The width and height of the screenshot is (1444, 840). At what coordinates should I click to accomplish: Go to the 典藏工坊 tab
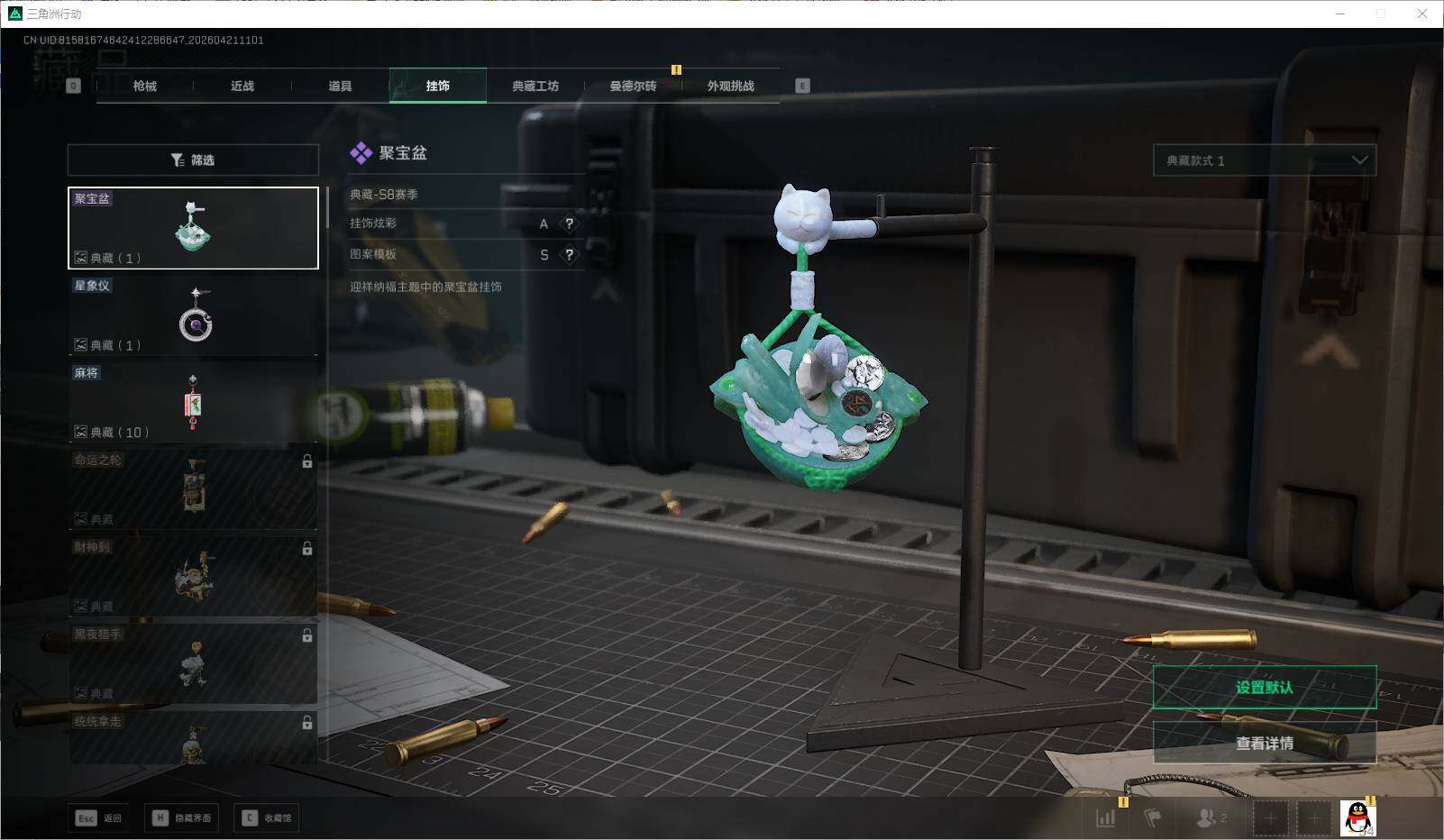535,86
